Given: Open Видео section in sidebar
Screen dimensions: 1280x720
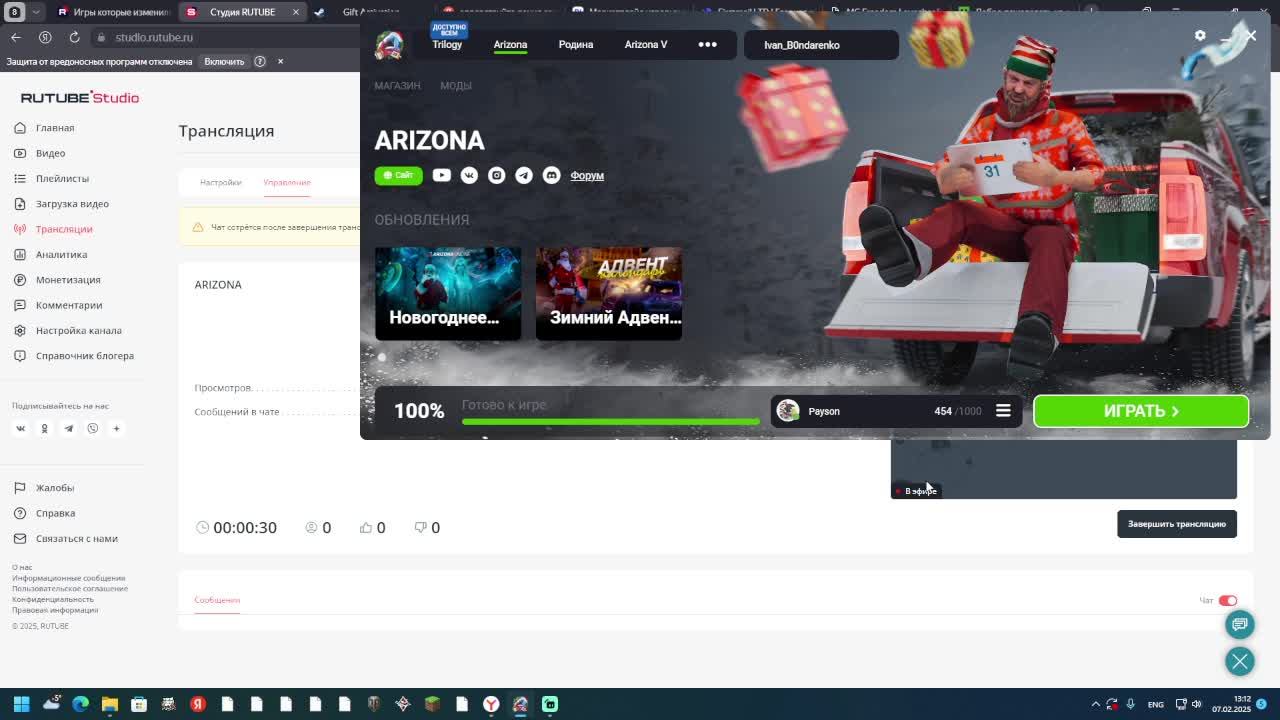Looking at the screenshot, I should point(50,153).
